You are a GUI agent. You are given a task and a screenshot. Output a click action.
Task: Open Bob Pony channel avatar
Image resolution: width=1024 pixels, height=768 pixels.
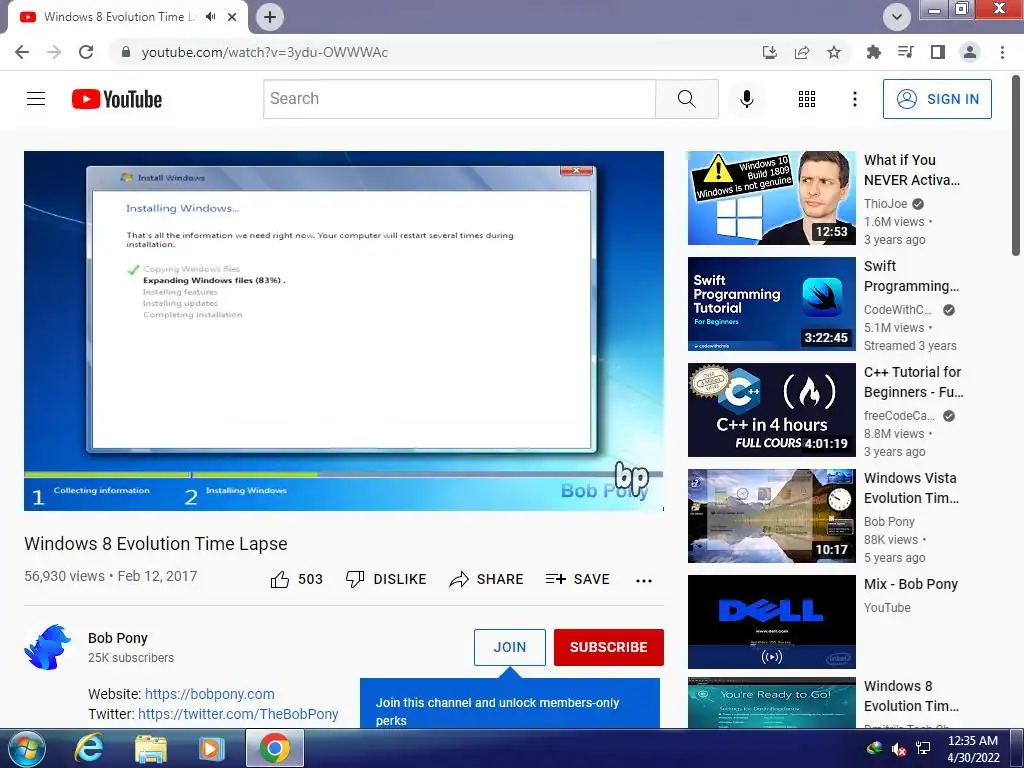pyautogui.click(x=48, y=647)
